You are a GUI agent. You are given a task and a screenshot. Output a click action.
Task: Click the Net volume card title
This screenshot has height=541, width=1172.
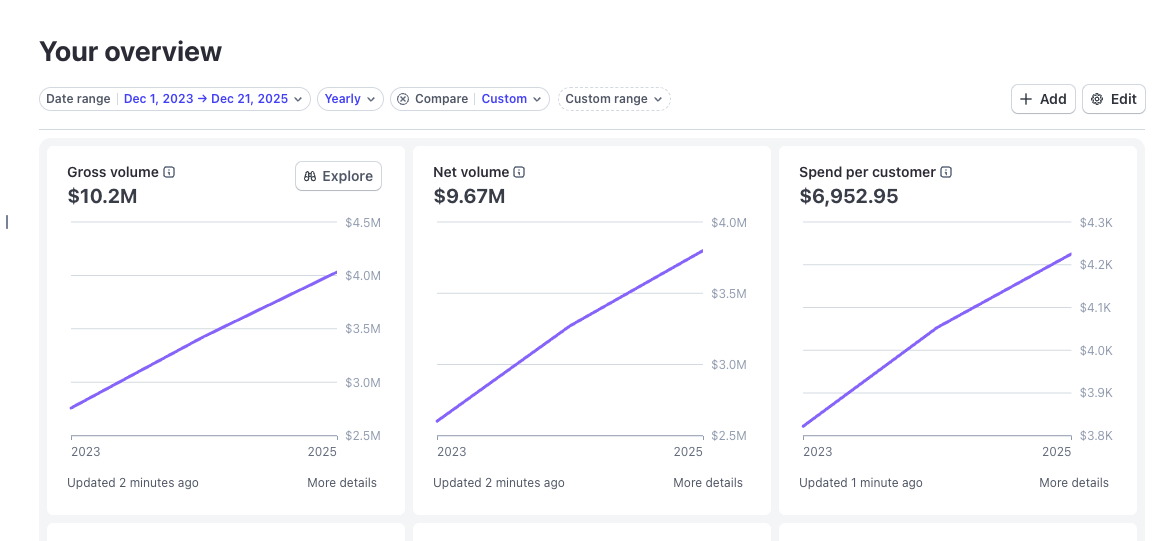[x=471, y=172]
